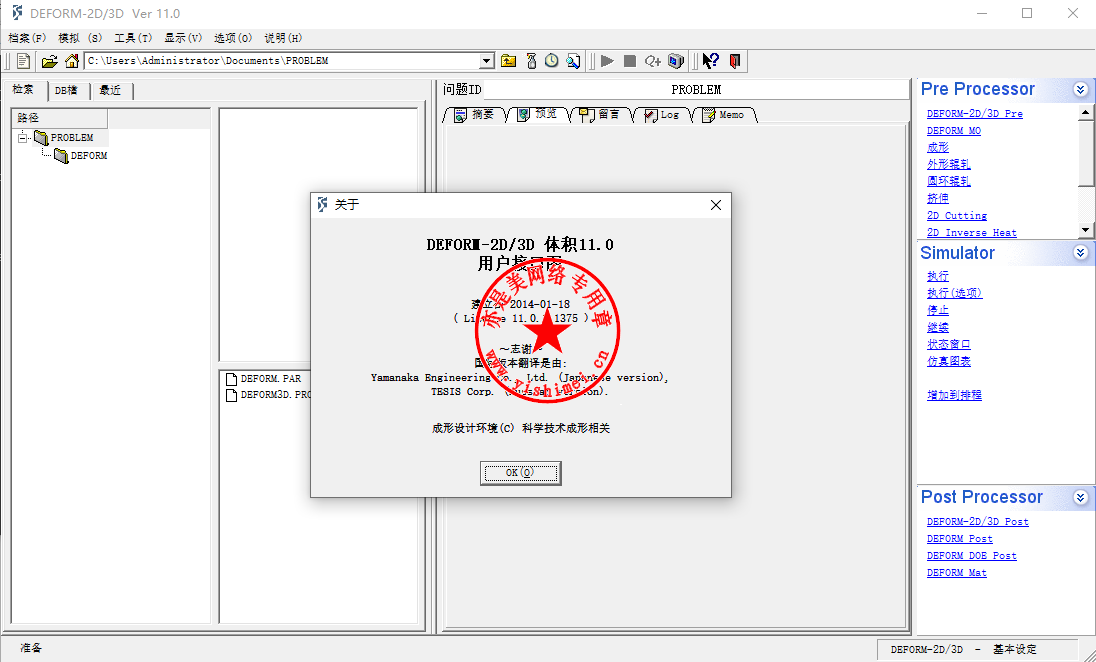The width and height of the screenshot is (1096, 662).
Task: Click the directory path input field
Action: pos(282,61)
